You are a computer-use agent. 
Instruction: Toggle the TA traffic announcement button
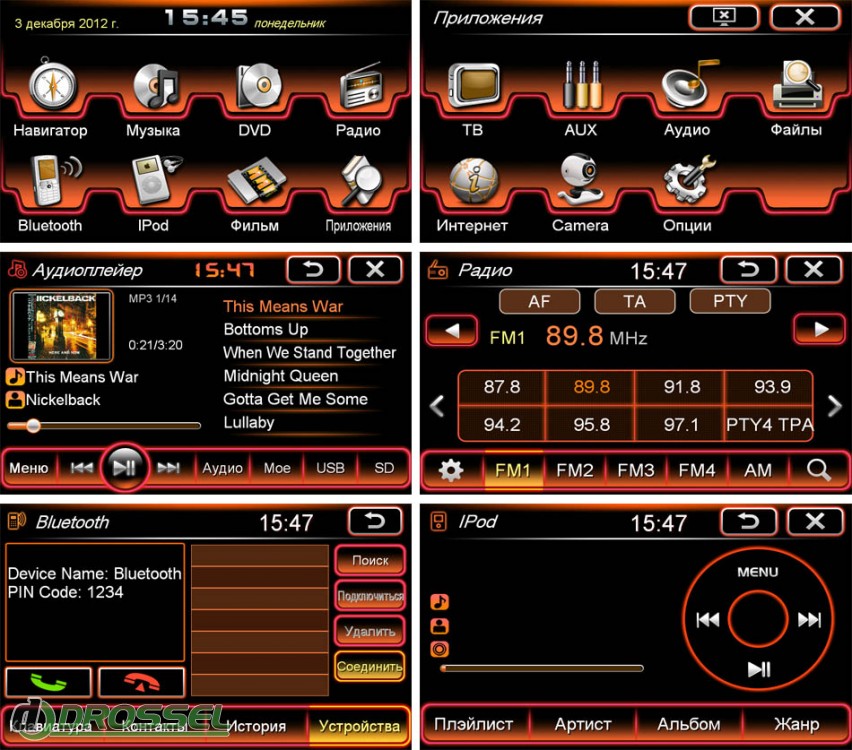[x=634, y=301]
